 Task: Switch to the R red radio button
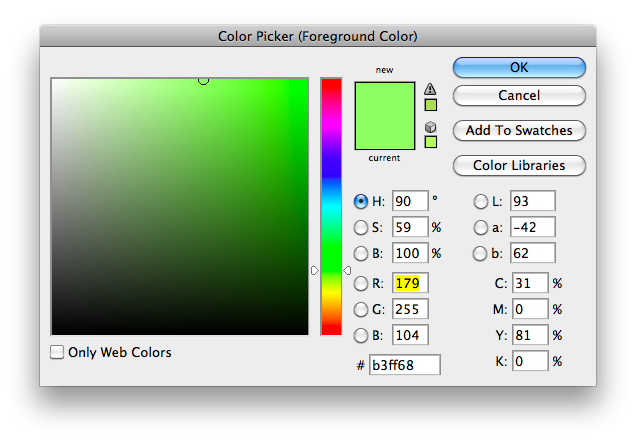coord(361,284)
